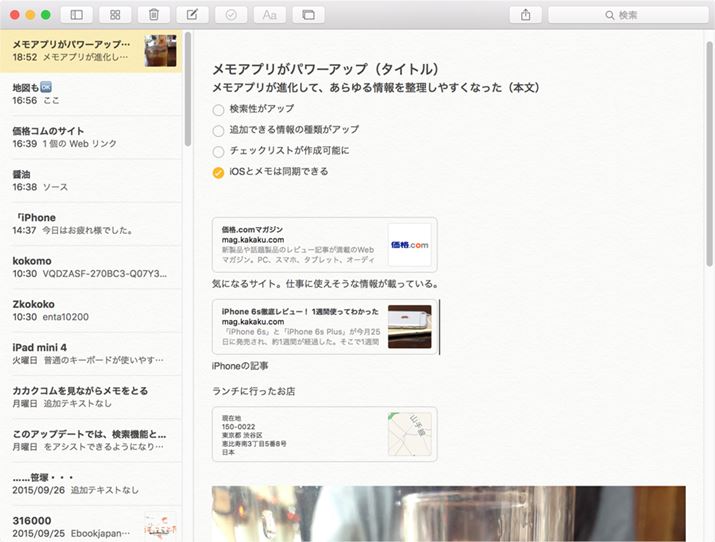Click the checklist checkmark toolbar icon
This screenshot has height=542, width=715.
[231, 15]
